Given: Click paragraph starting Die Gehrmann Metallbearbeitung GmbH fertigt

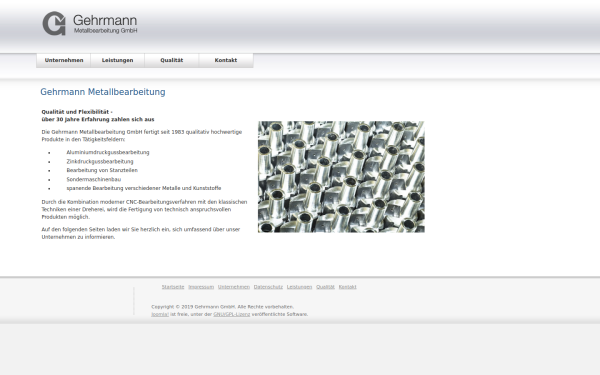Looking at the screenshot, I should point(142,135).
